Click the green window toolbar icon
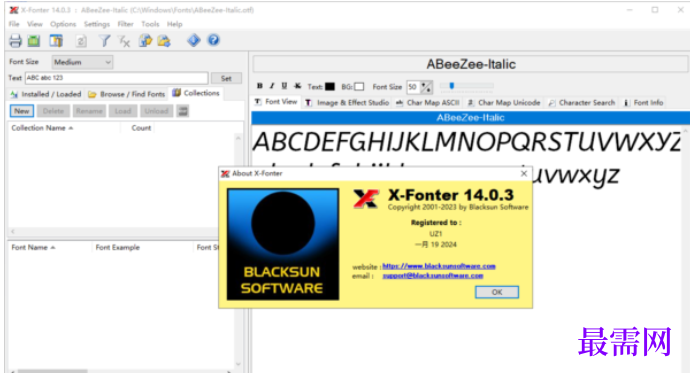The width and height of the screenshot is (690, 373). coord(34,41)
